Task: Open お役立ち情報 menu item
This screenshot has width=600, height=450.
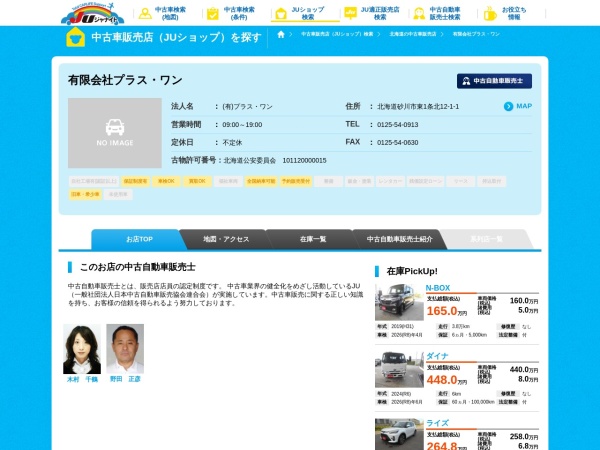Action: click(514, 13)
